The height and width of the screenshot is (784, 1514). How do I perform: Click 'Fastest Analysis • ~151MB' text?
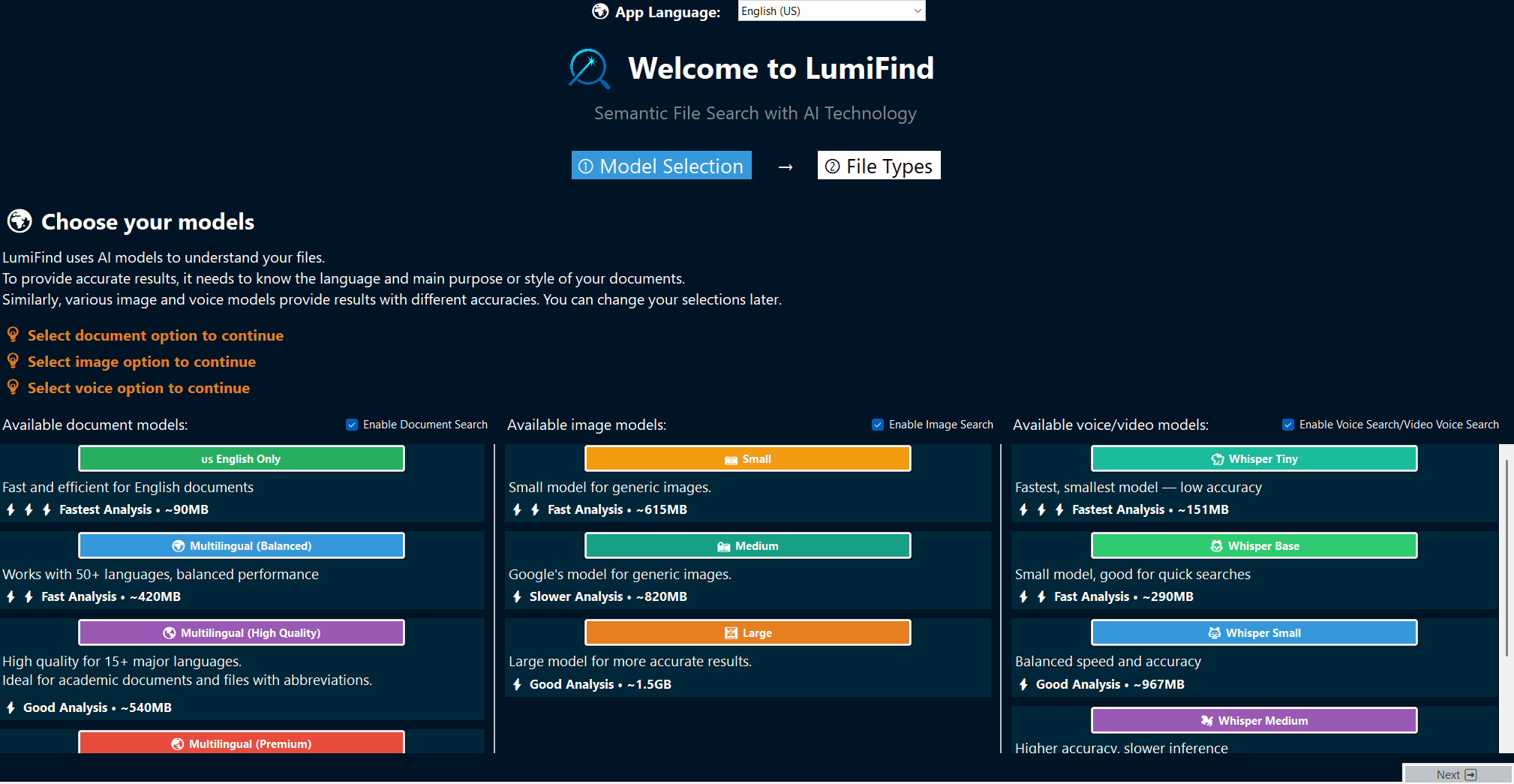(x=1150, y=509)
